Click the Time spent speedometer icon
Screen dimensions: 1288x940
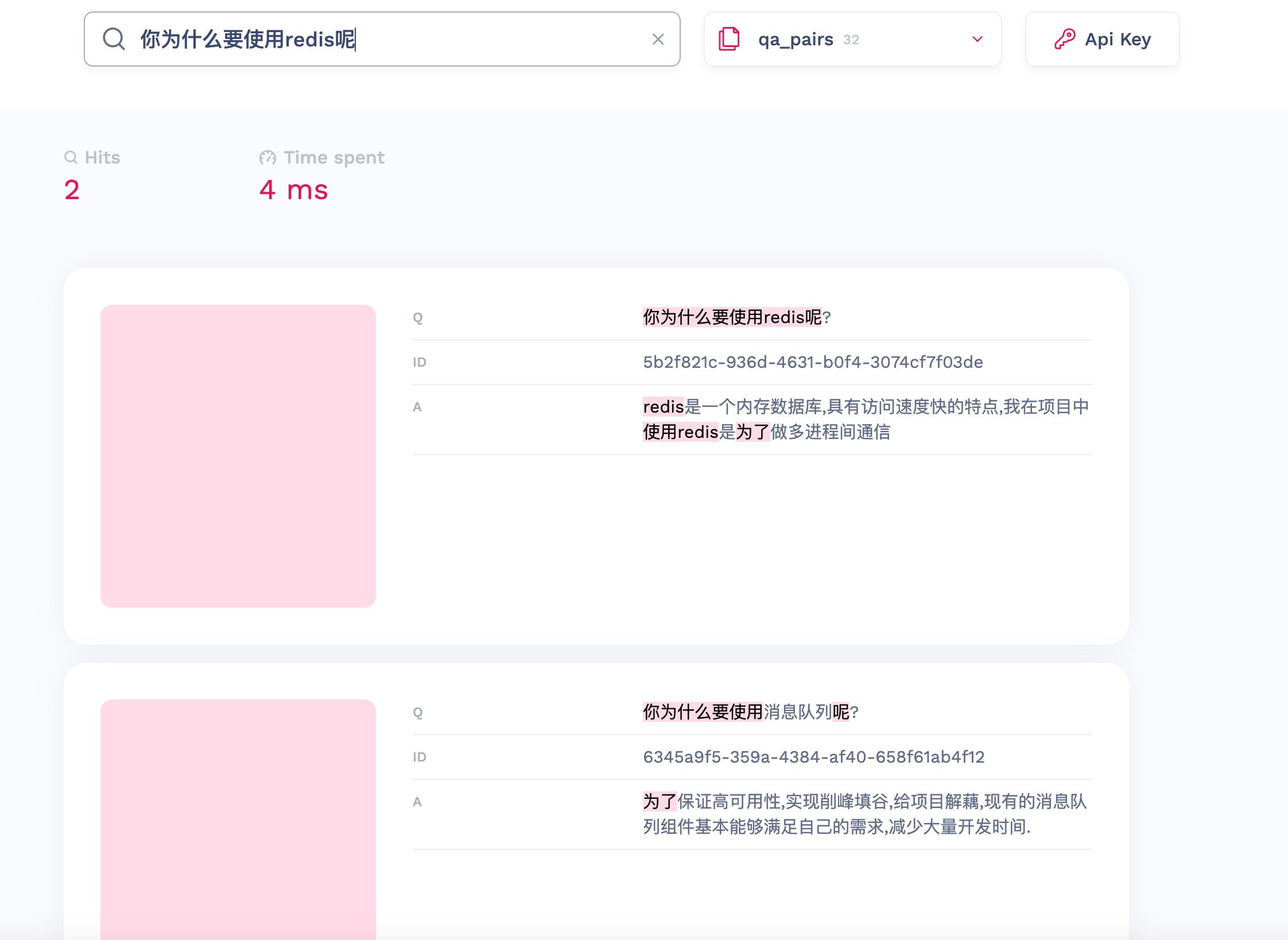(x=267, y=157)
